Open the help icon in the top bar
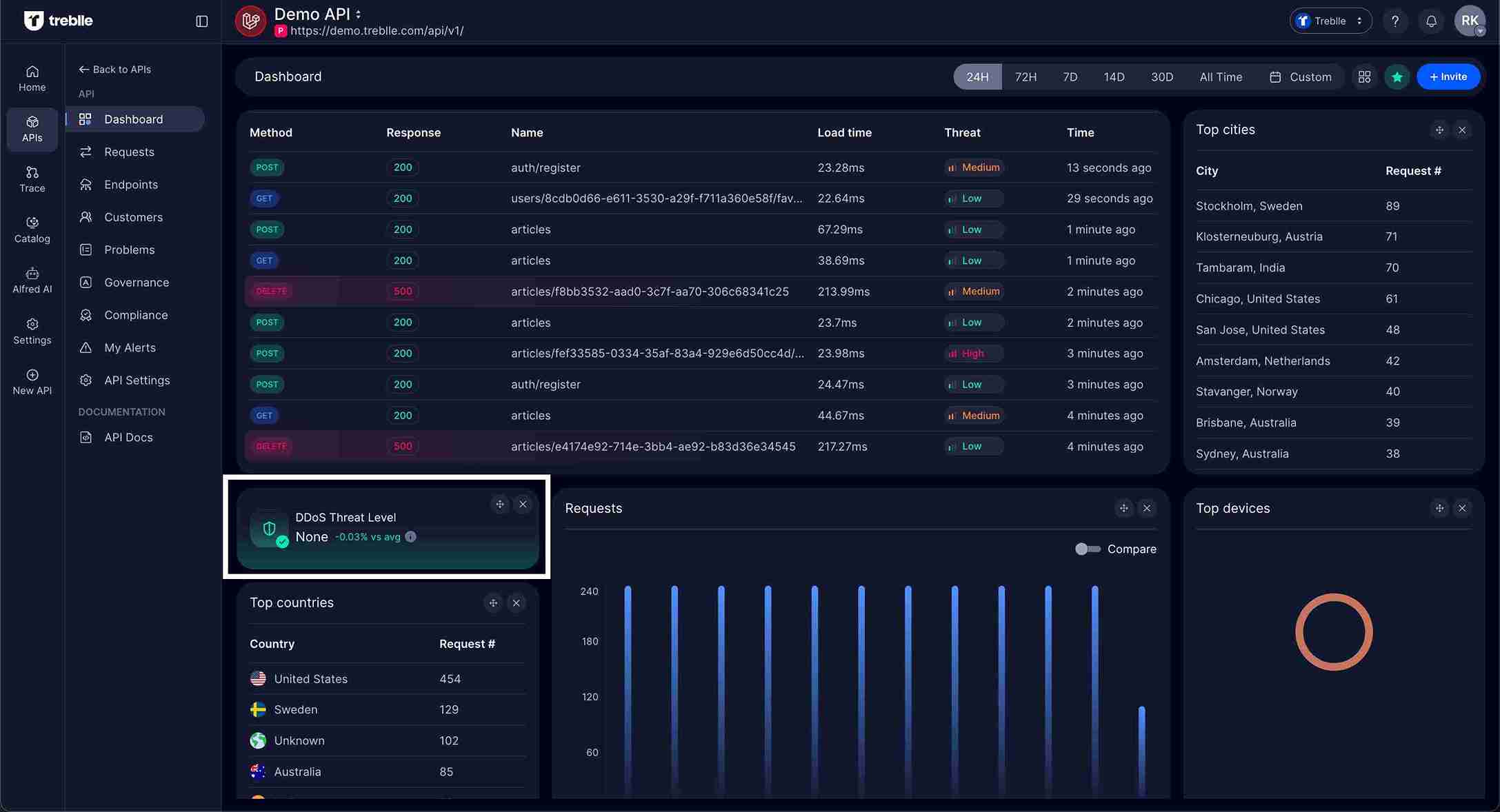Image resolution: width=1500 pixels, height=812 pixels. pyautogui.click(x=1395, y=21)
